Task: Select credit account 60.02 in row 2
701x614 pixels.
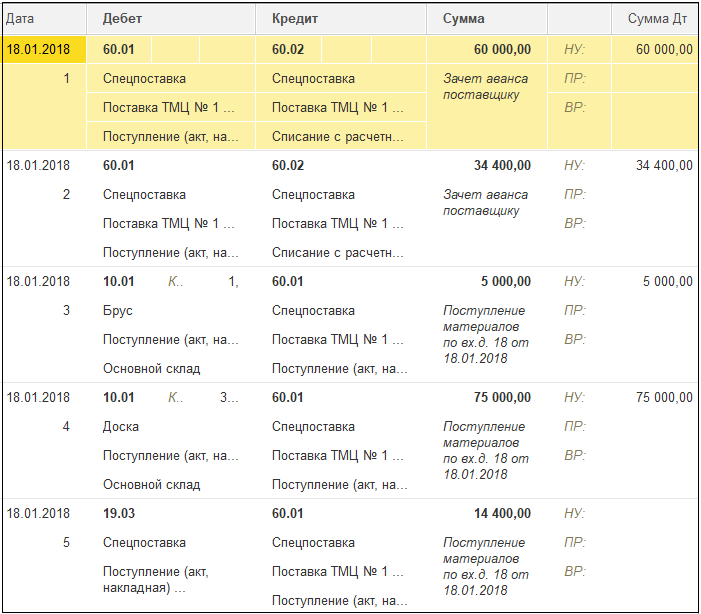Action: tap(288, 165)
